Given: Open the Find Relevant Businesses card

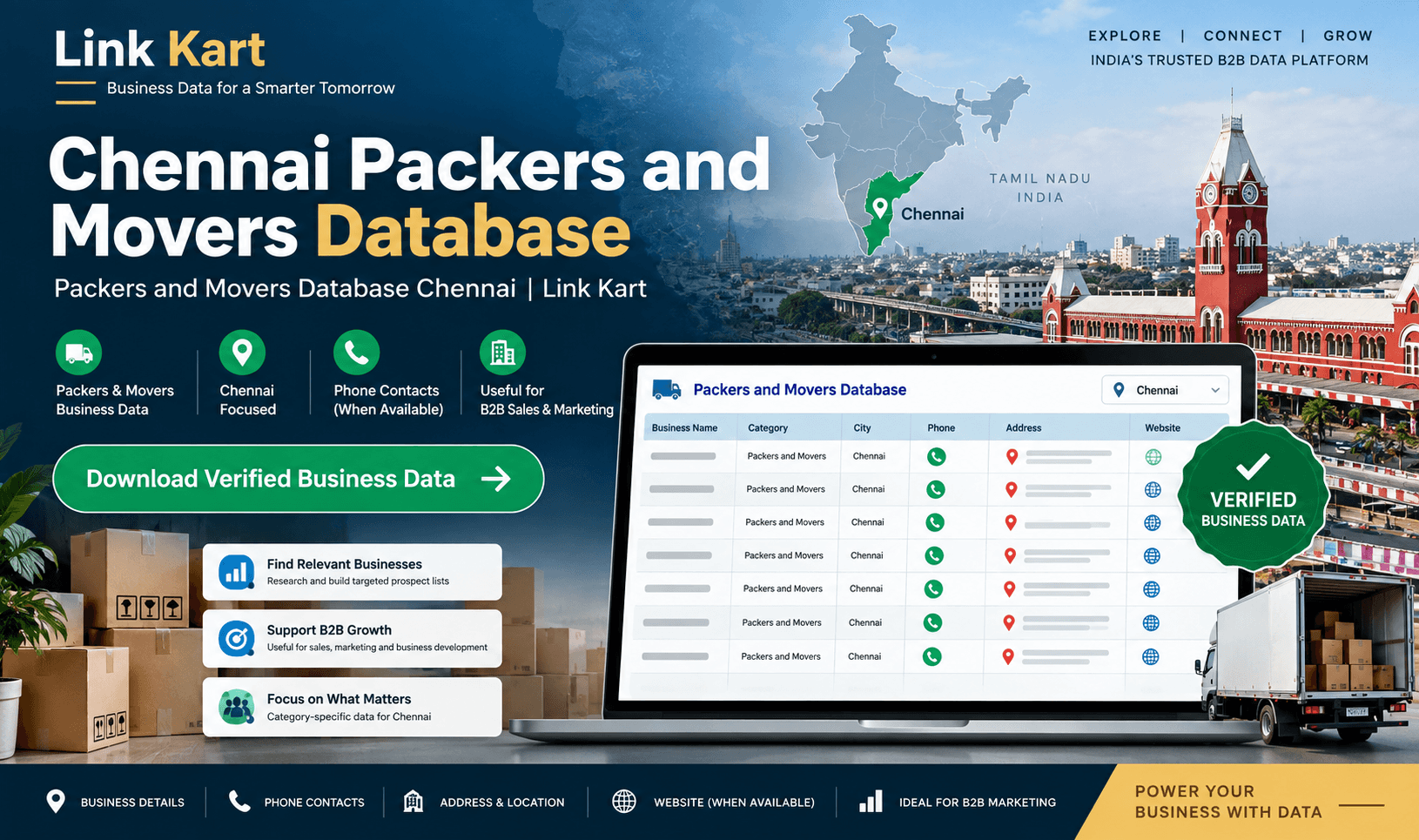Looking at the screenshot, I should 353,572.
